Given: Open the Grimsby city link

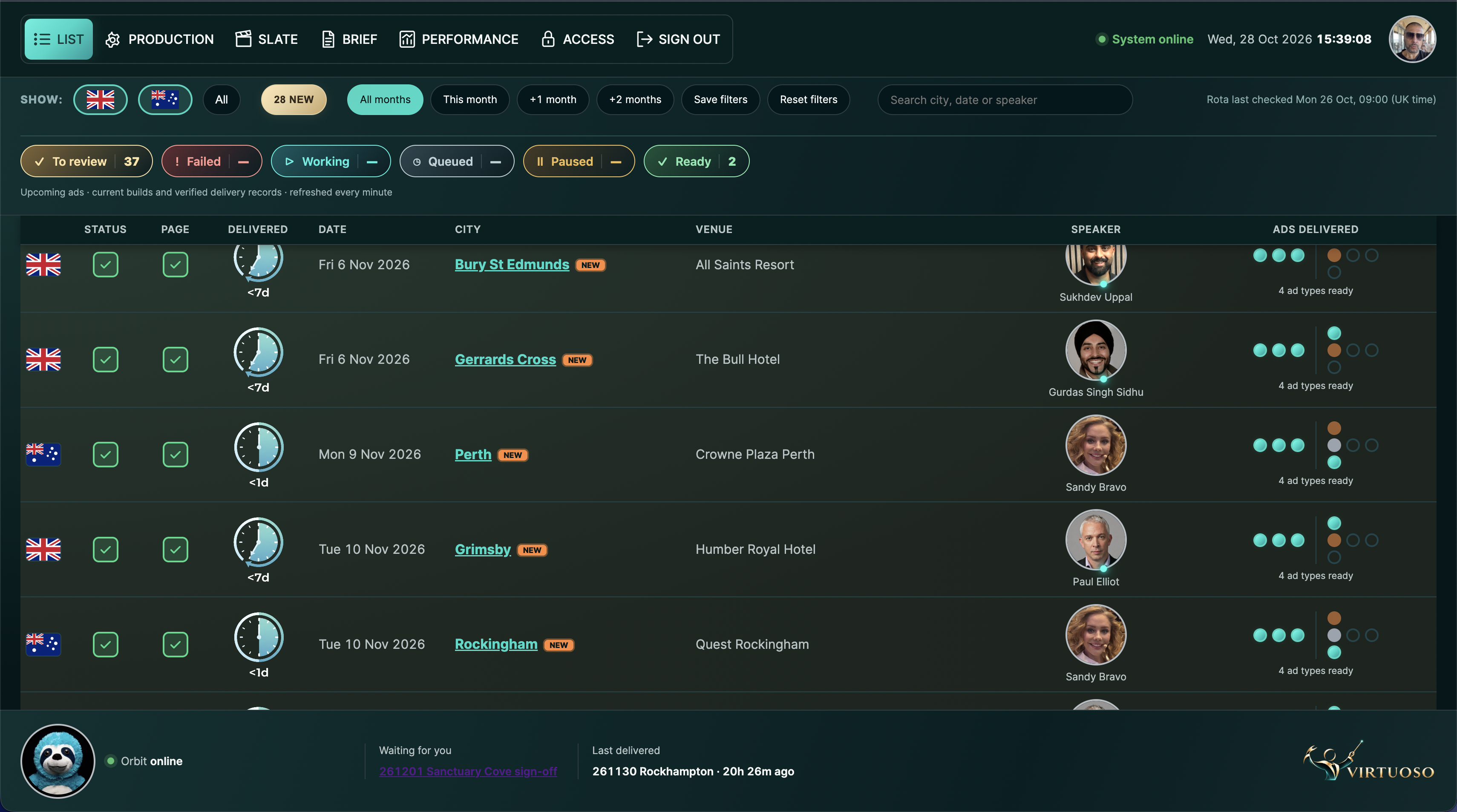Looking at the screenshot, I should click(x=482, y=550).
